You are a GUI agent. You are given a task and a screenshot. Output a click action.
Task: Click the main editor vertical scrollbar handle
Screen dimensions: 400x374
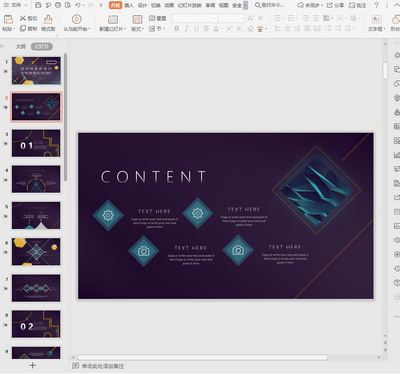(x=385, y=70)
